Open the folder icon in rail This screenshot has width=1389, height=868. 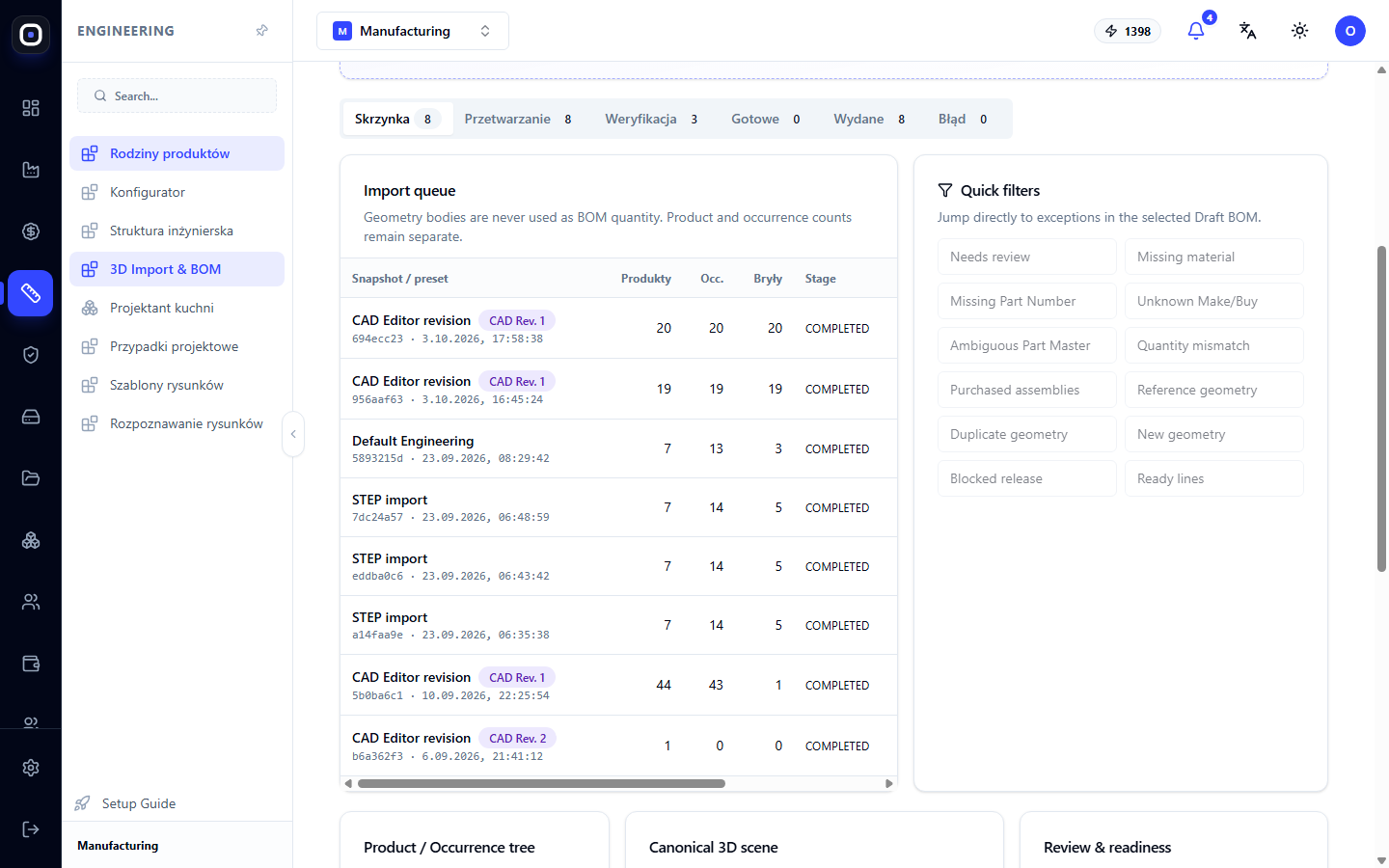pos(31,478)
